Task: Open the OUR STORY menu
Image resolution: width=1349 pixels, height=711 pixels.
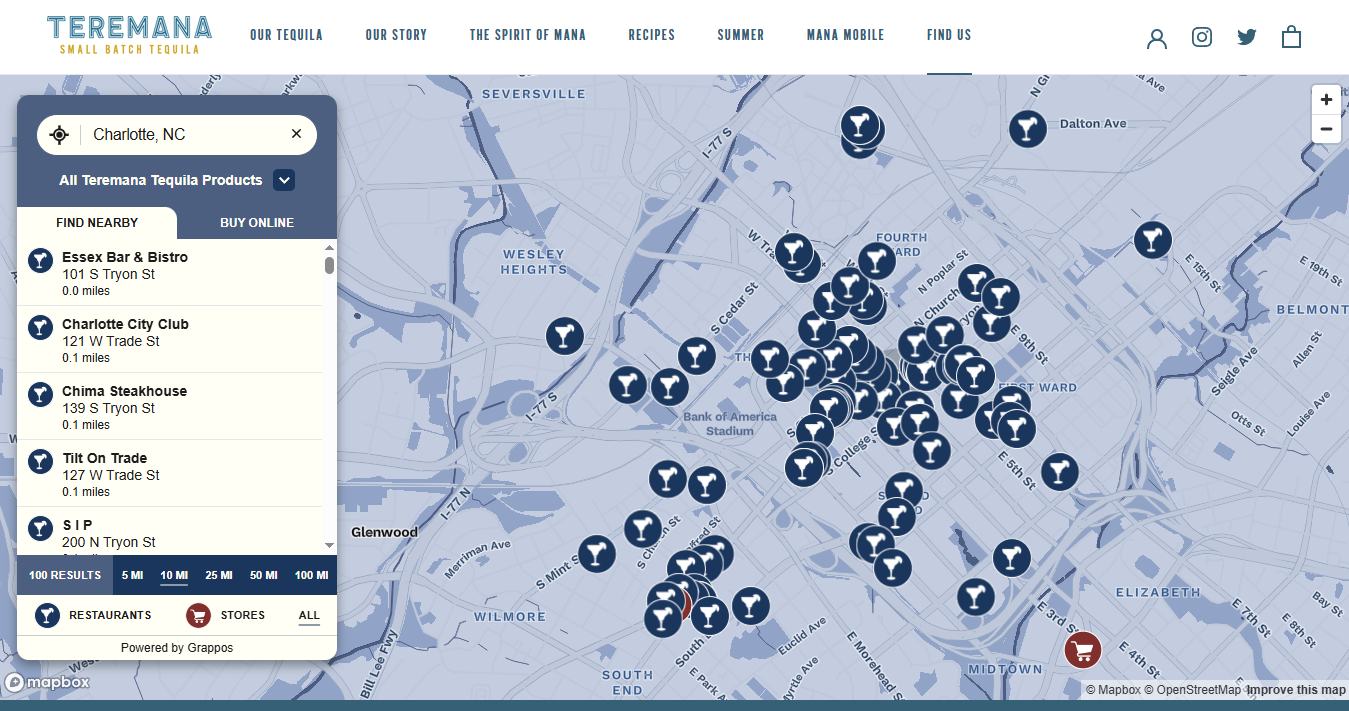Action: 396,35
